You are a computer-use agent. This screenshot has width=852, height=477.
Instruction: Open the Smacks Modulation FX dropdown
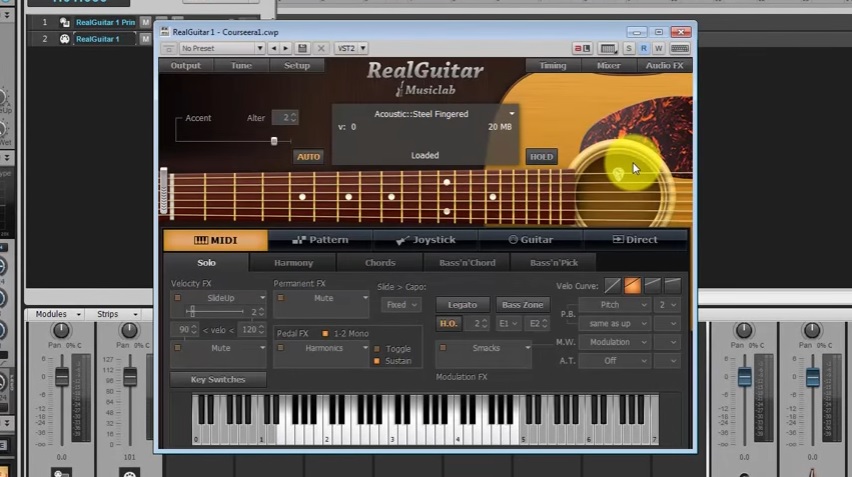527,348
